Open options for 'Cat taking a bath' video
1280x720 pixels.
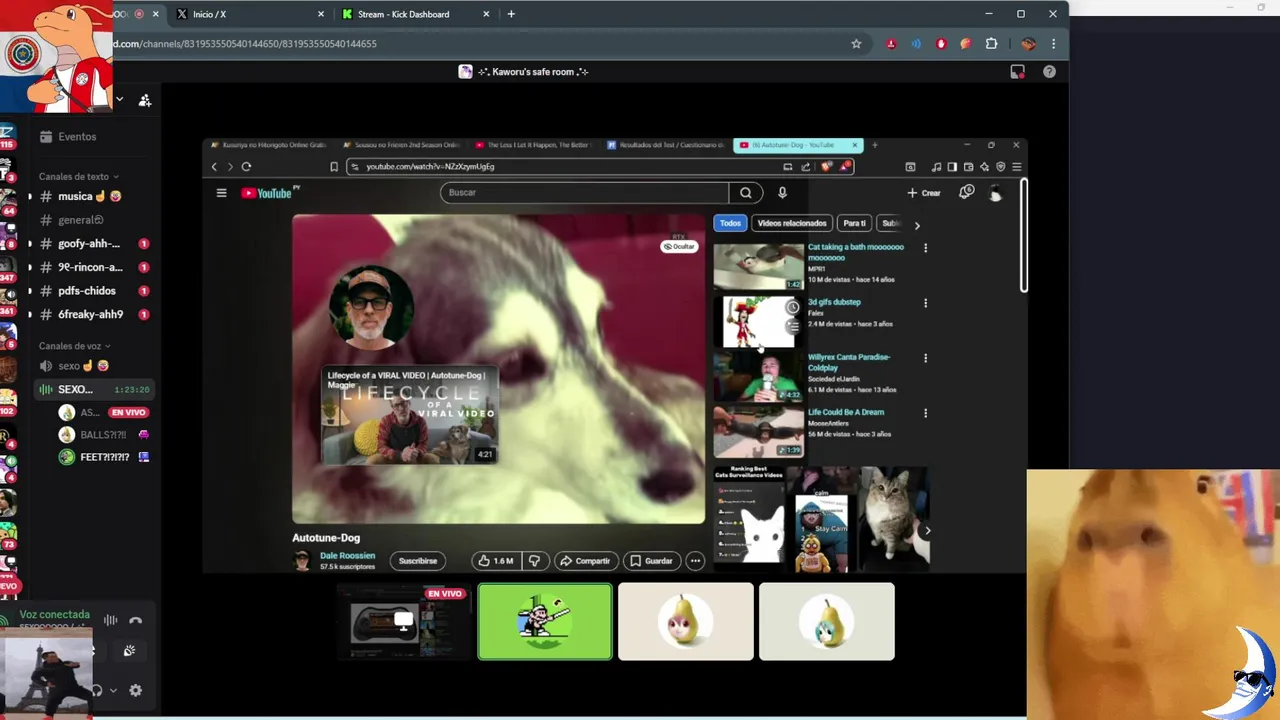coord(925,248)
